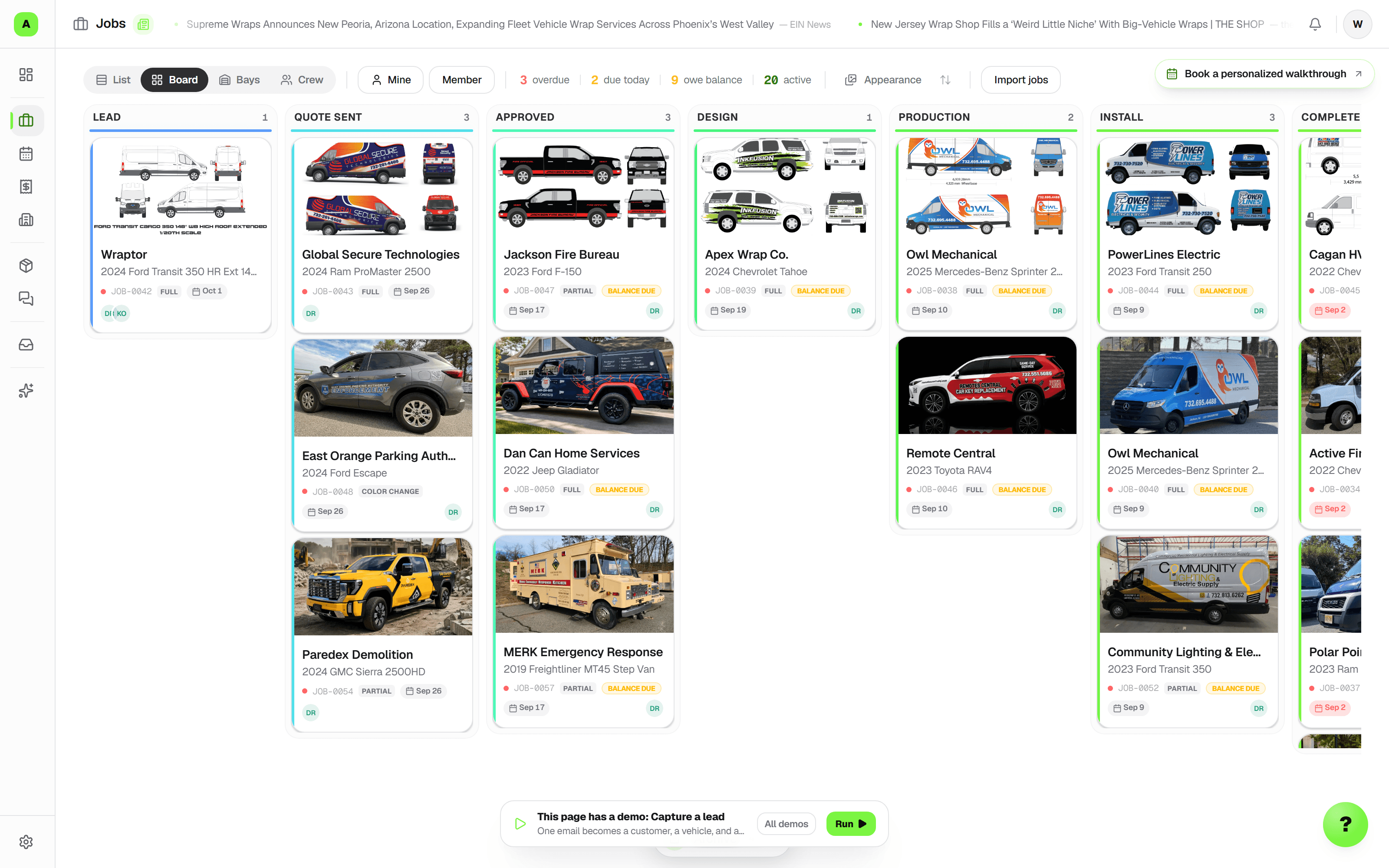Screen dimensions: 1389x868
Task: Click BALANCE DUE badge on Apex Wrap Co.
Action: 820,291
